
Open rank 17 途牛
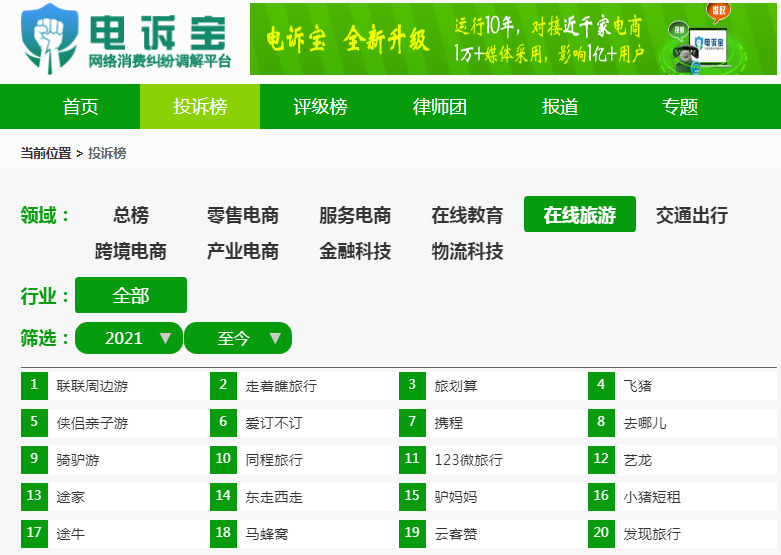(x=71, y=534)
